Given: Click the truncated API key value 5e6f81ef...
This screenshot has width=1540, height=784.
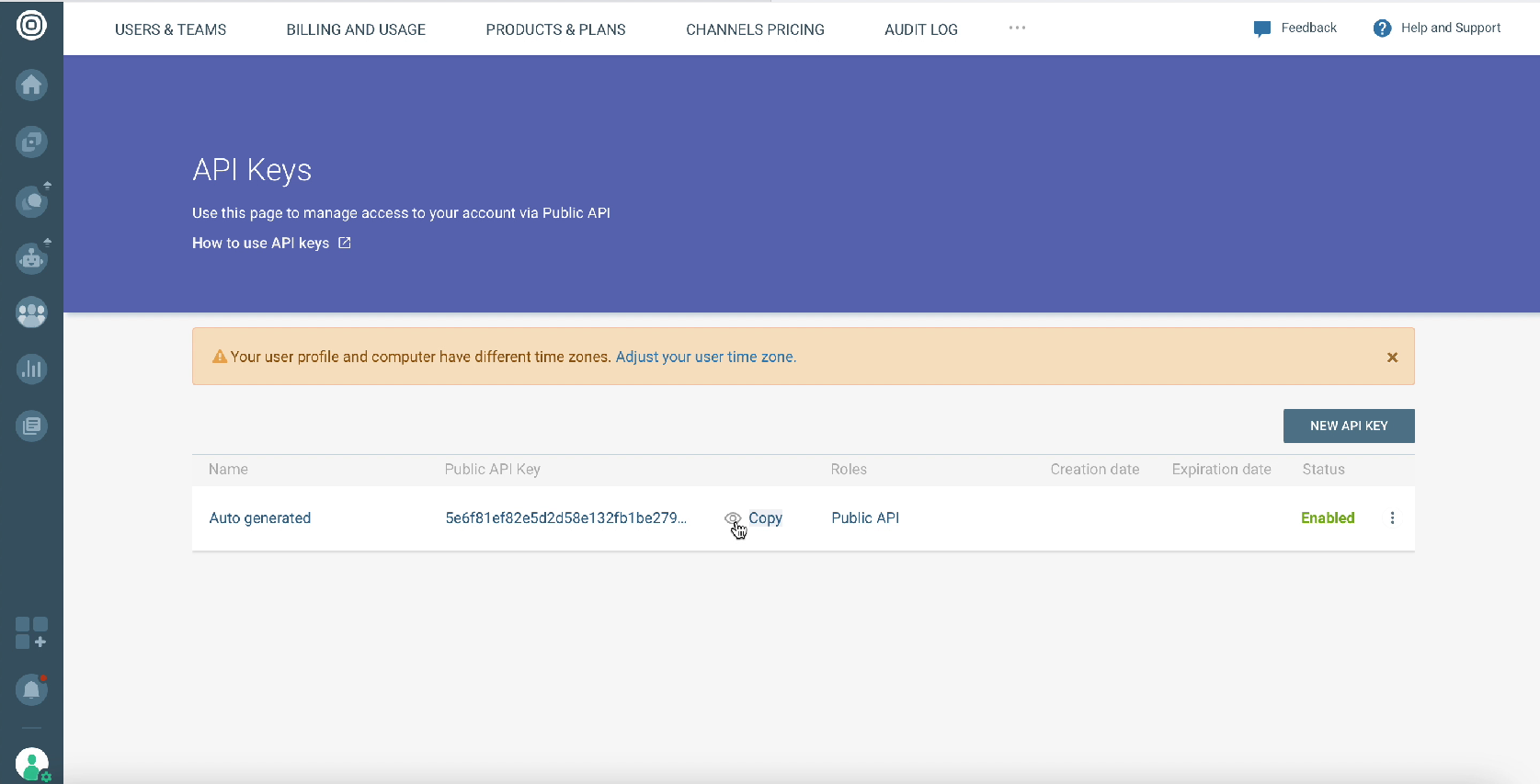Looking at the screenshot, I should pos(565,518).
